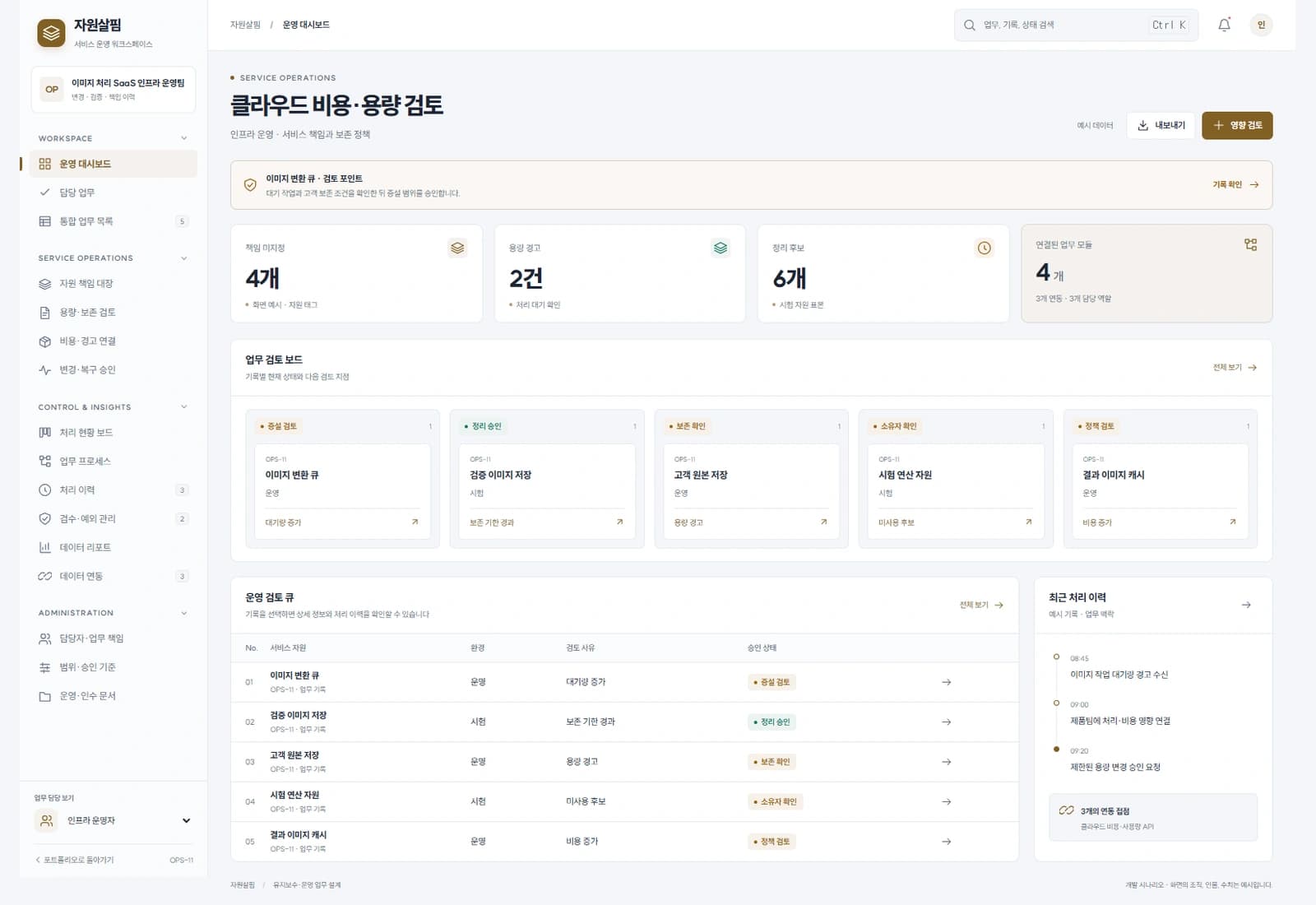Open the notification bell
1316x905 pixels.
[1224, 25]
